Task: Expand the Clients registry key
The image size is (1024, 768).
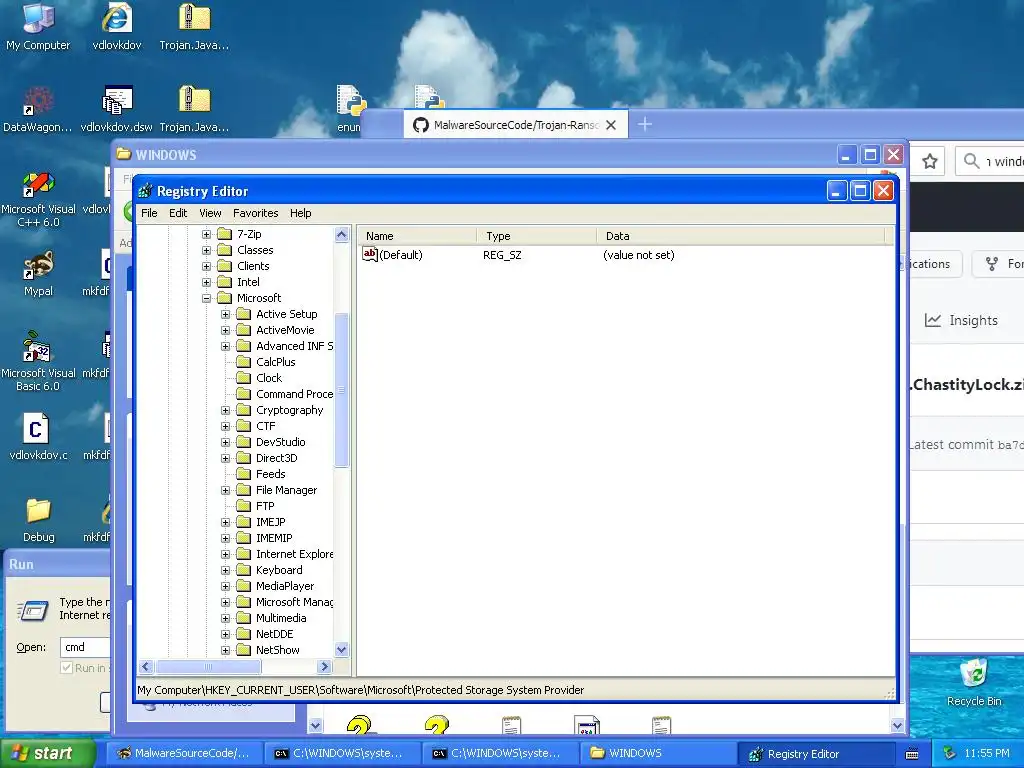Action: [x=206, y=266]
